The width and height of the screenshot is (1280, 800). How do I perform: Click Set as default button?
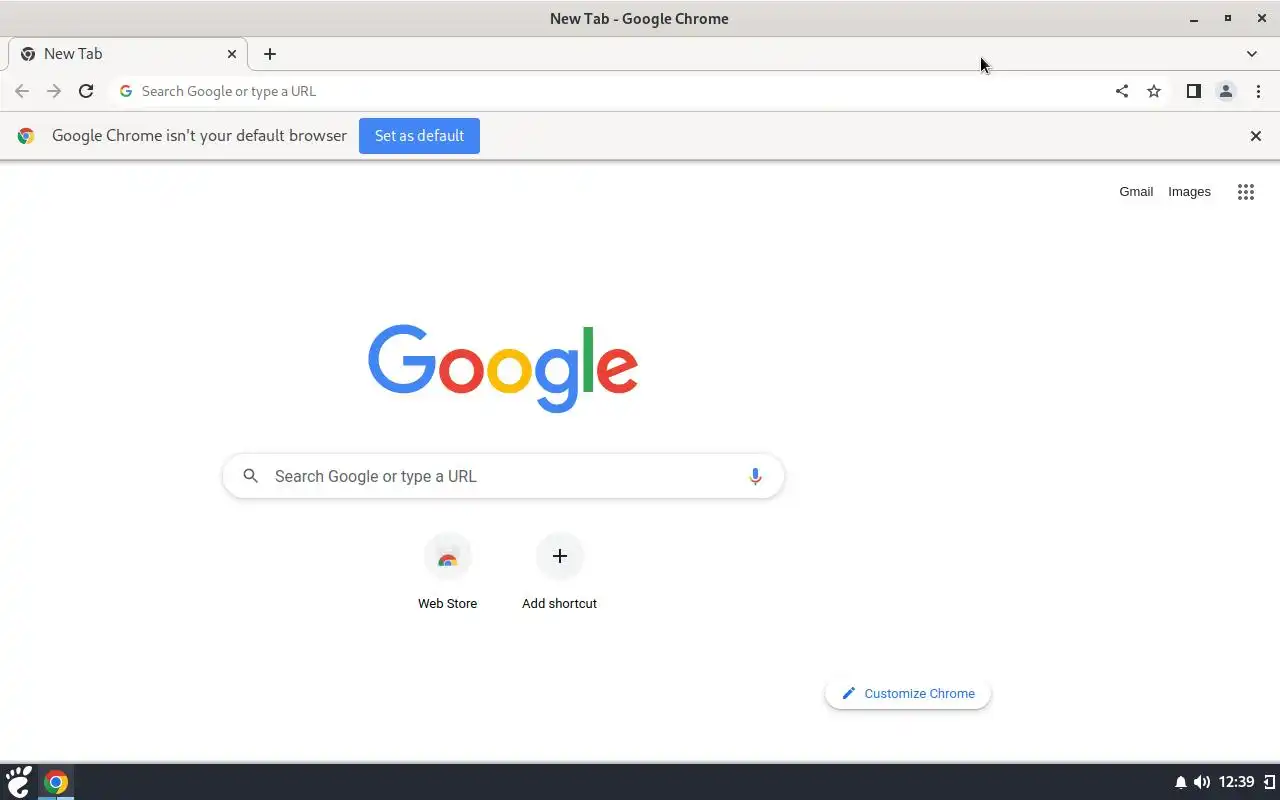point(419,136)
